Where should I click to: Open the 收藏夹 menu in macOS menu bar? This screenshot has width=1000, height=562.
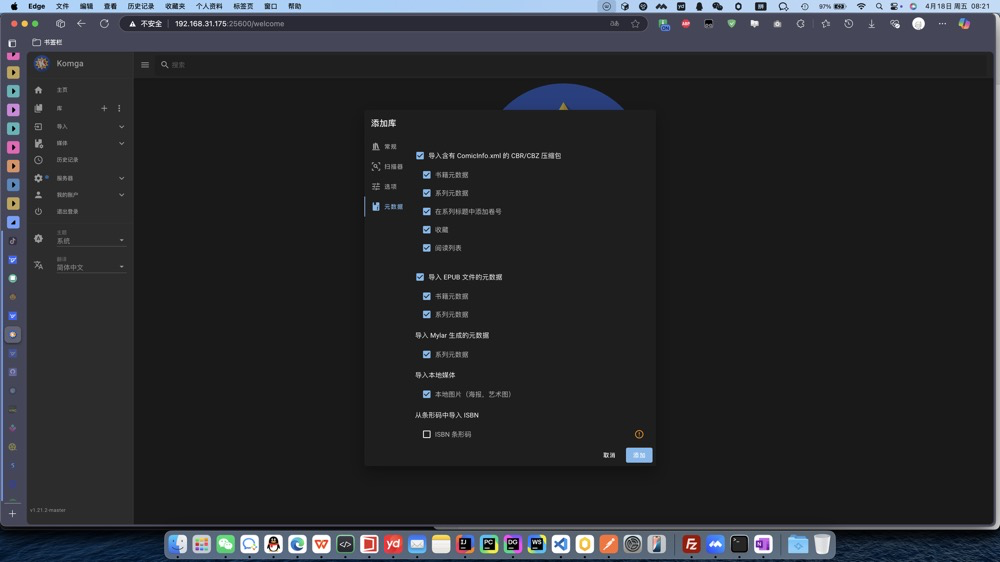[x=175, y=6]
